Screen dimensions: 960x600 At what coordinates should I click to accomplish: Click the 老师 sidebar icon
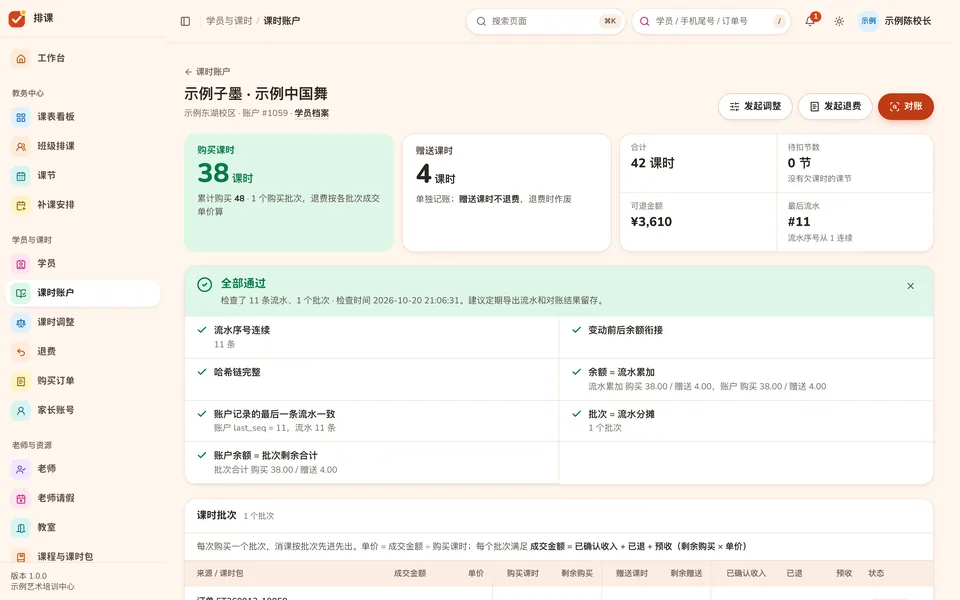[x=21, y=470]
